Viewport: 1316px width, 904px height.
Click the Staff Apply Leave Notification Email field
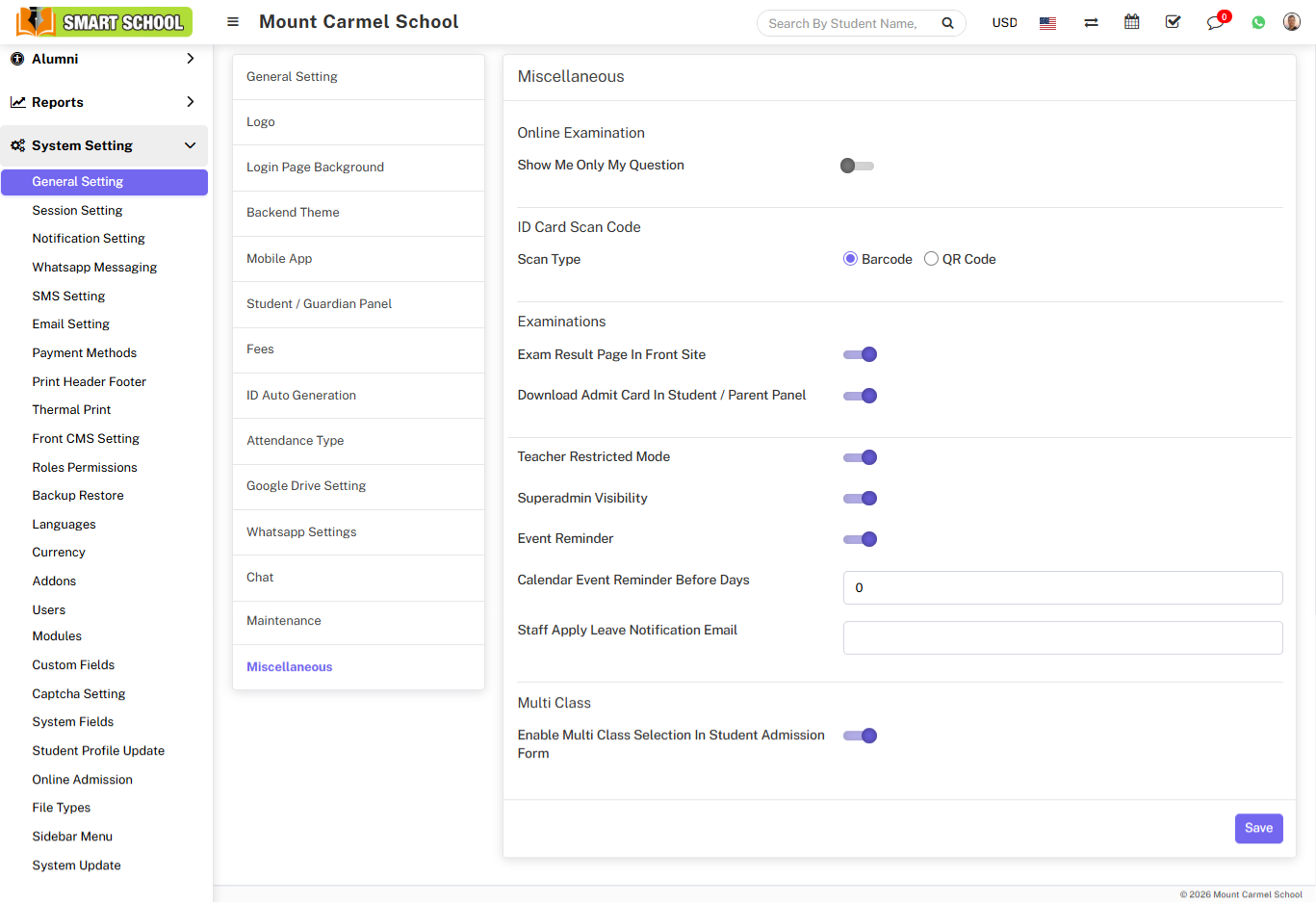click(x=1062, y=637)
